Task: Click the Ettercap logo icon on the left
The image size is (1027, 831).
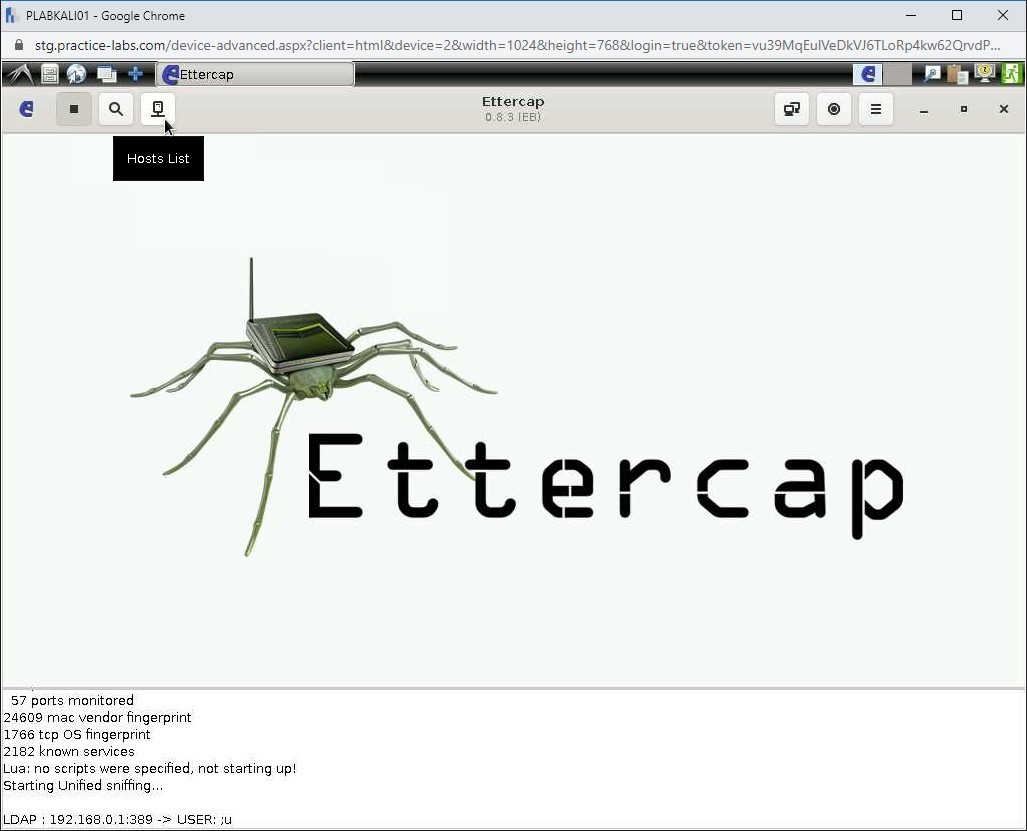Action: click(26, 109)
